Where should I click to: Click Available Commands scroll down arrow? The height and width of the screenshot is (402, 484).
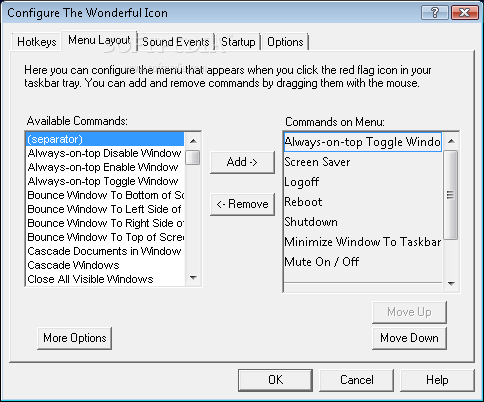[x=193, y=278]
